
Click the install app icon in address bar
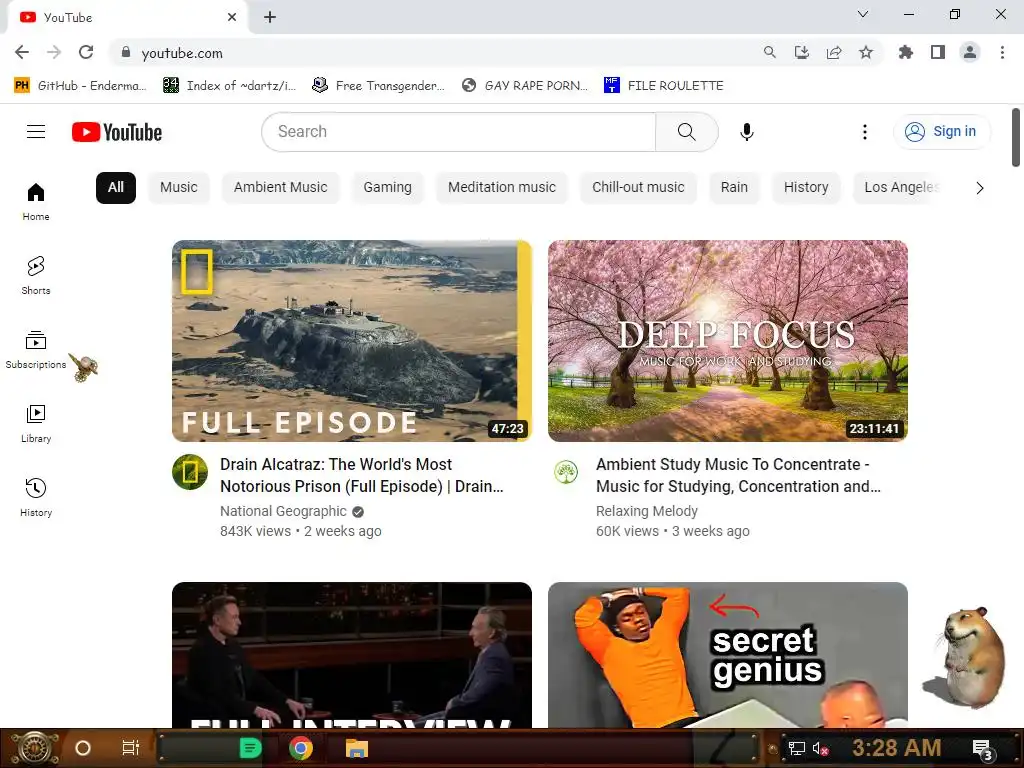pos(801,52)
